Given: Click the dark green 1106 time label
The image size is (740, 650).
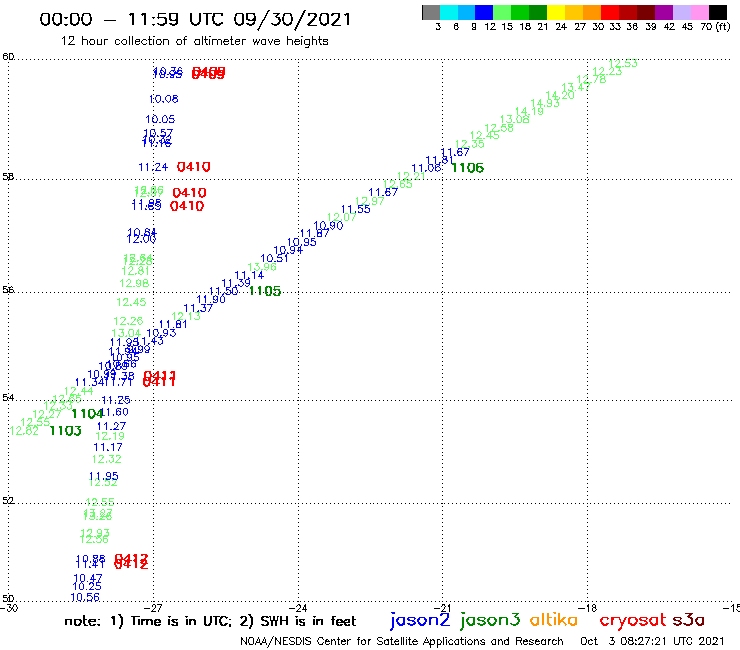Looking at the screenshot, I should click(x=468, y=168).
